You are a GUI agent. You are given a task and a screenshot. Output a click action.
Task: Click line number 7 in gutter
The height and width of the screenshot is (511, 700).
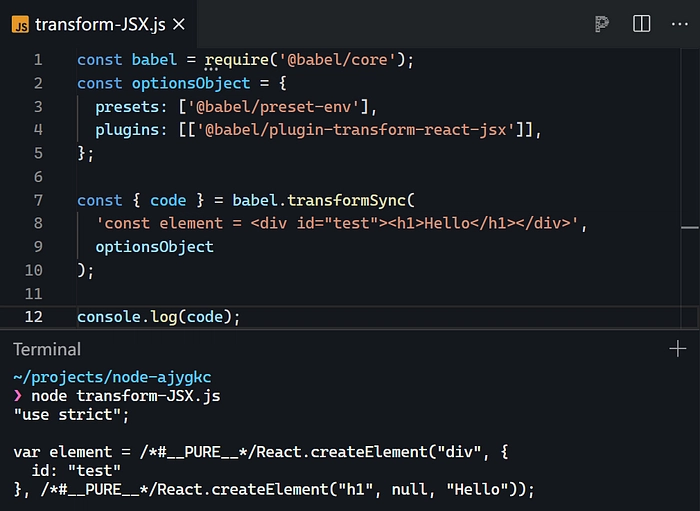pyautogui.click(x=37, y=200)
